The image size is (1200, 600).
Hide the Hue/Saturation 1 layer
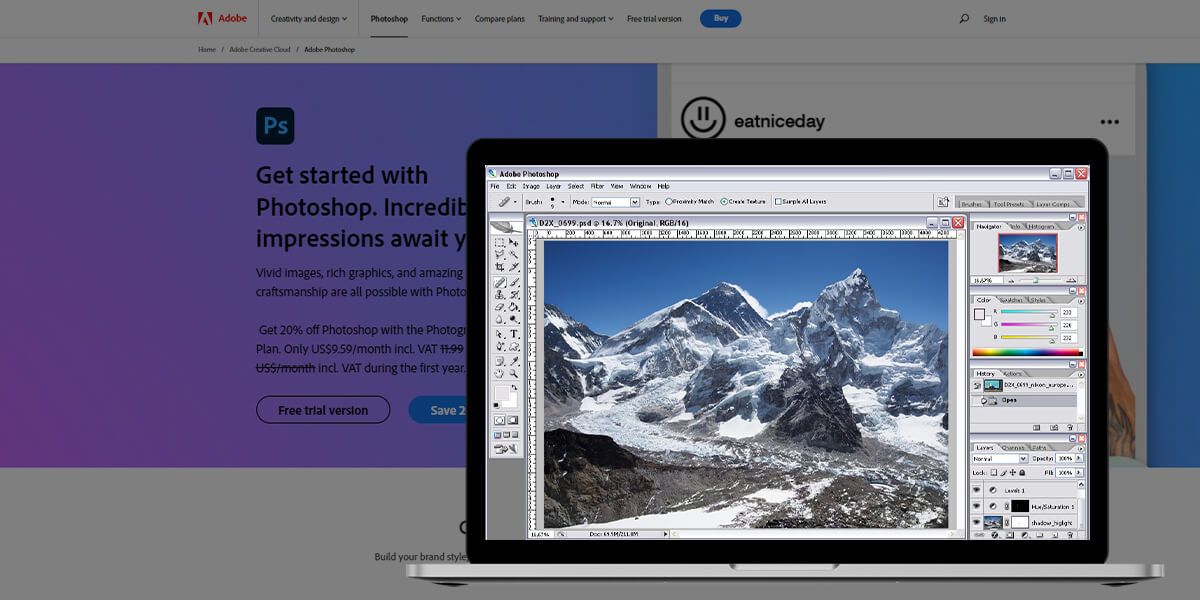click(976, 506)
